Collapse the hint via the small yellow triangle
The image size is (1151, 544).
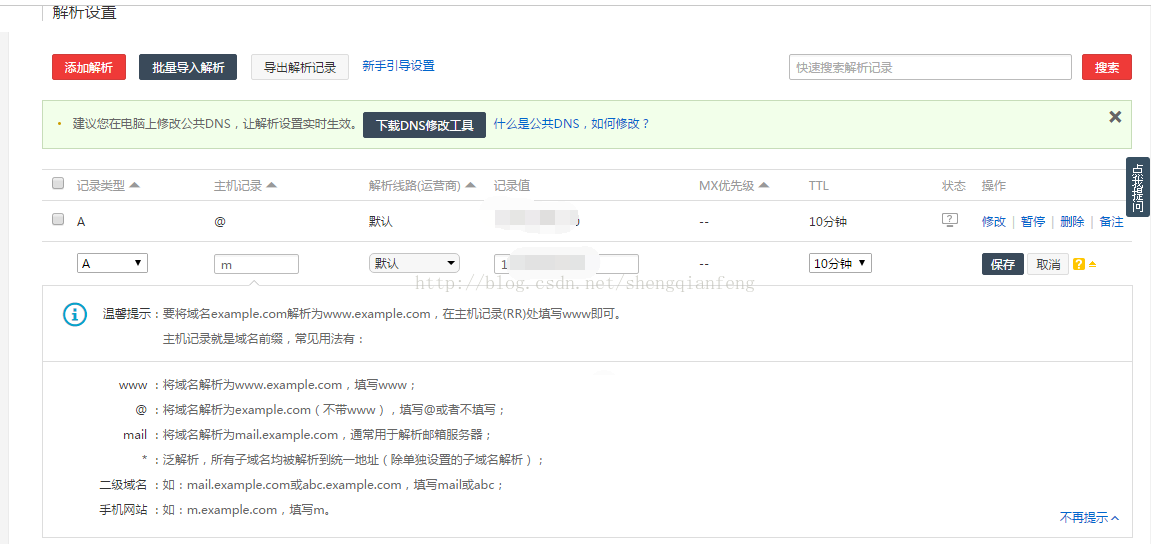(x=1093, y=264)
